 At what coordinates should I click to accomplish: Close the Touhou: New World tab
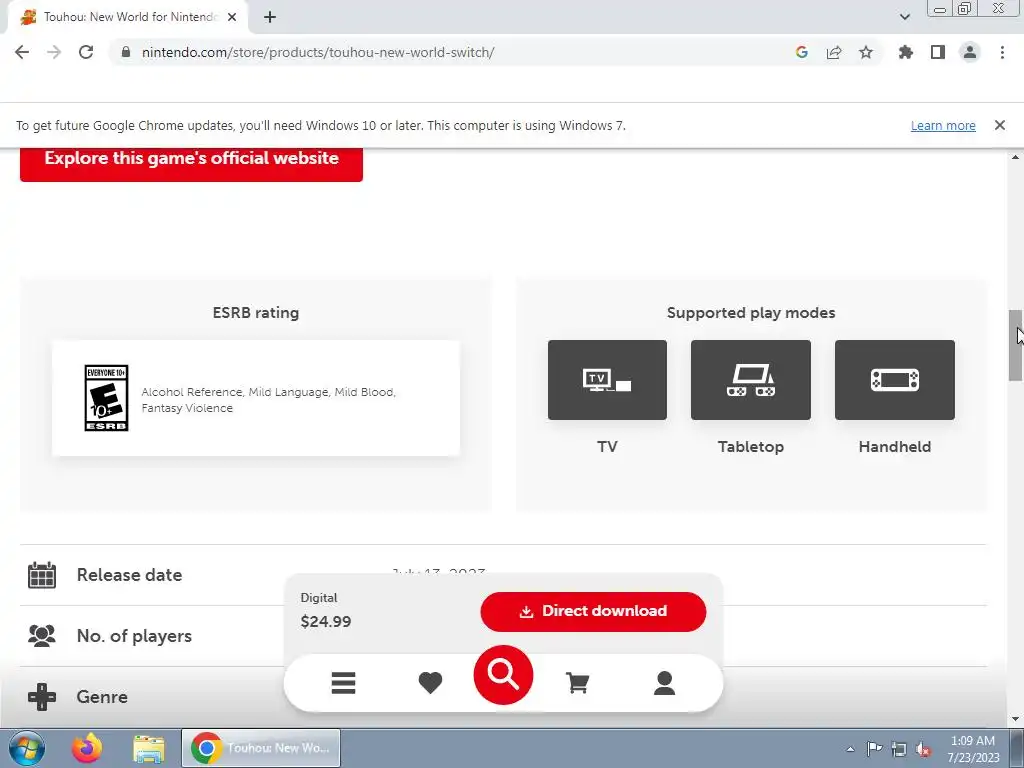point(232,17)
